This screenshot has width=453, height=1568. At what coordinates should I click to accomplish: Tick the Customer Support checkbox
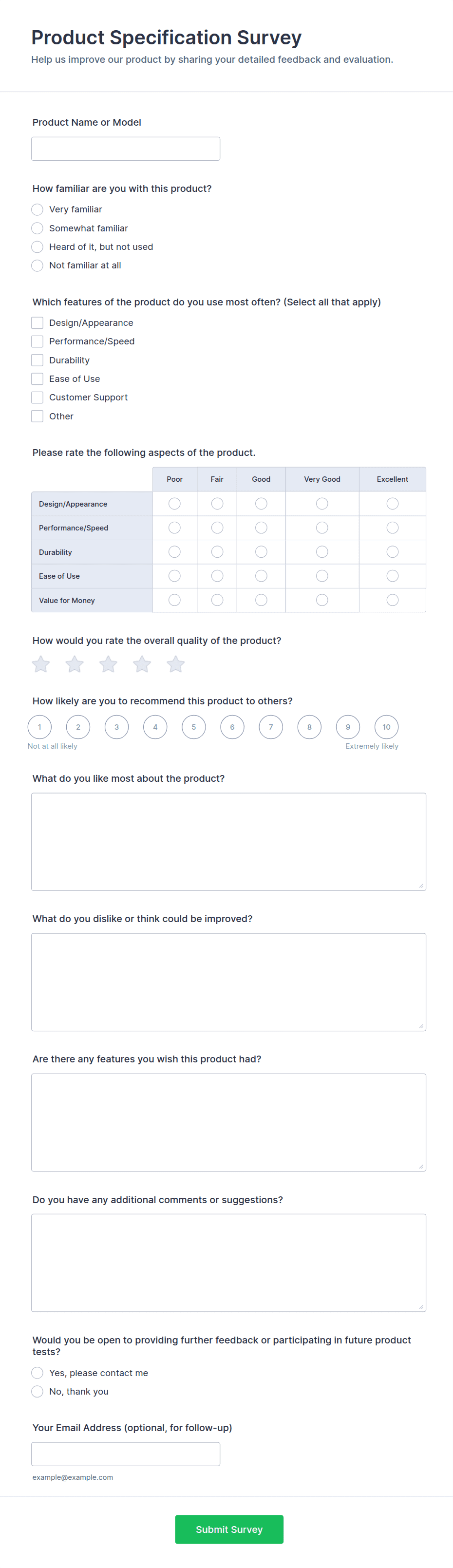tap(37, 397)
